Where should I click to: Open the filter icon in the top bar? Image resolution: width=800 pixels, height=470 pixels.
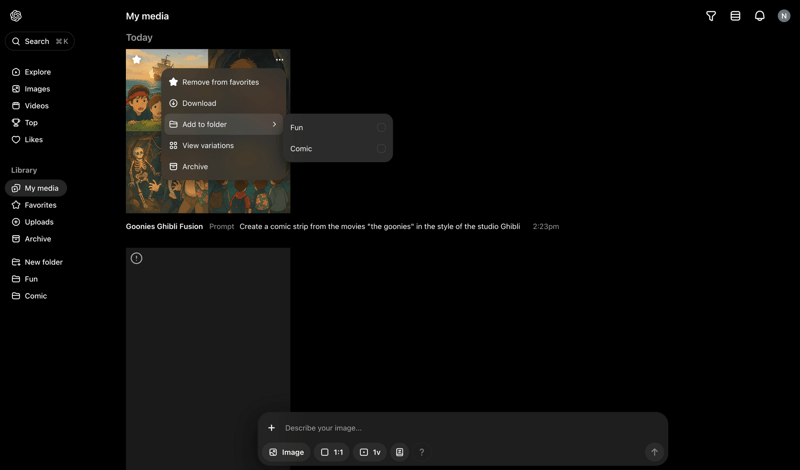tap(711, 16)
